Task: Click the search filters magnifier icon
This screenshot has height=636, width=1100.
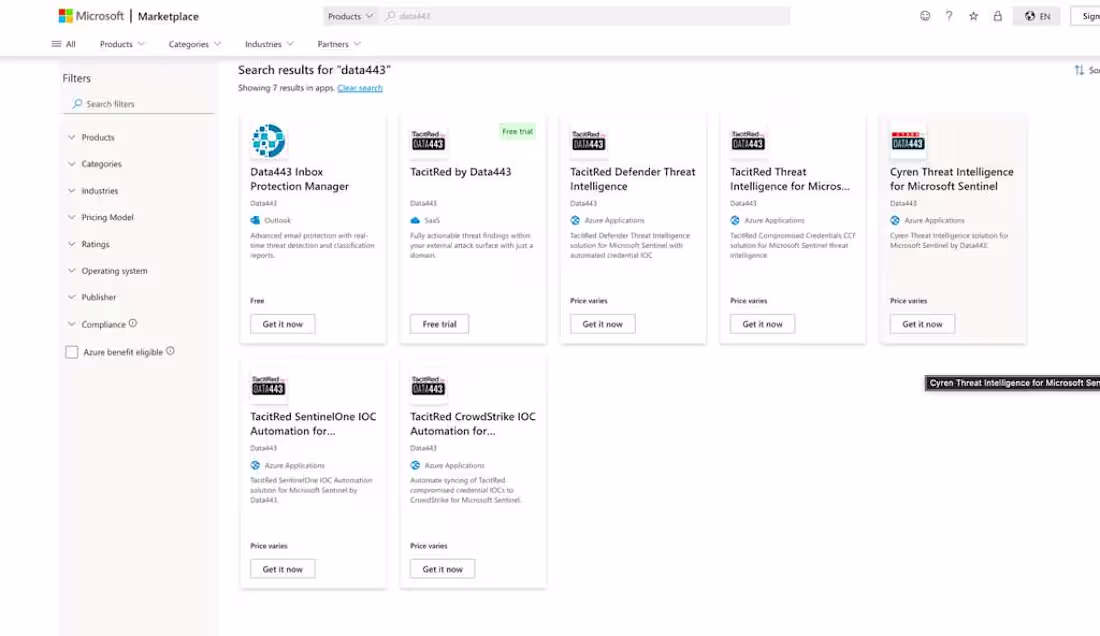Action: [x=77, y=103]
